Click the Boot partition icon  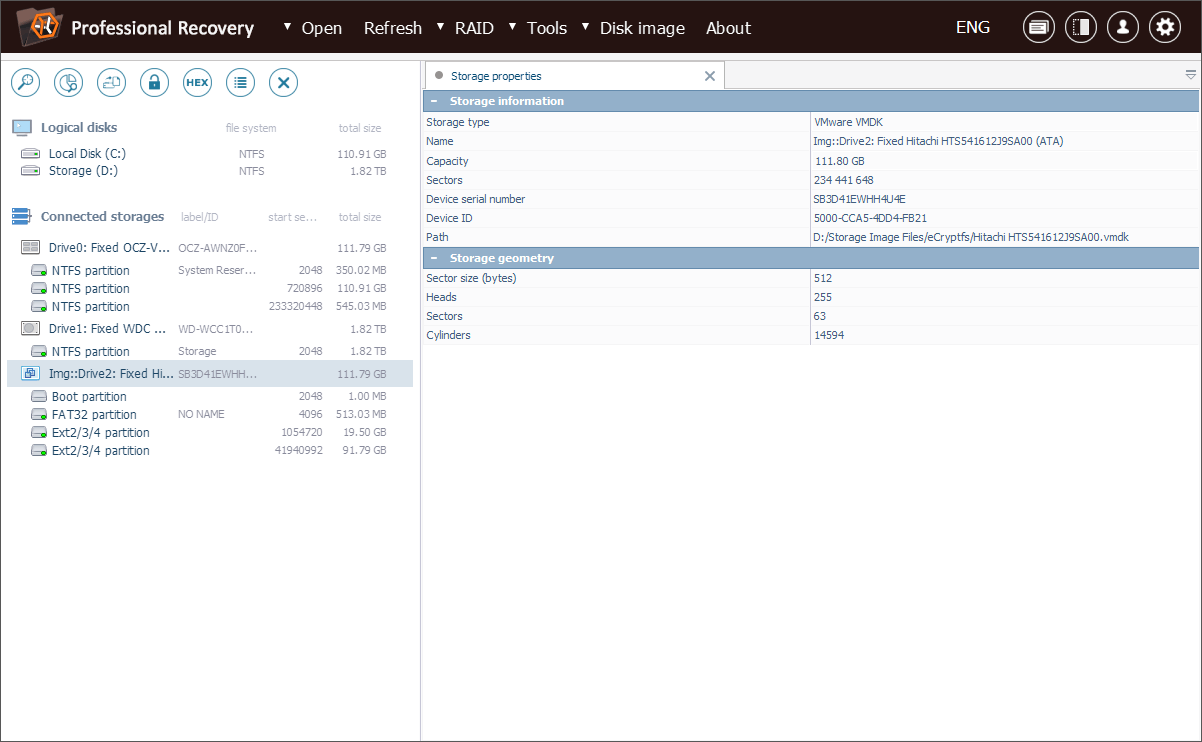pos(39,397)
